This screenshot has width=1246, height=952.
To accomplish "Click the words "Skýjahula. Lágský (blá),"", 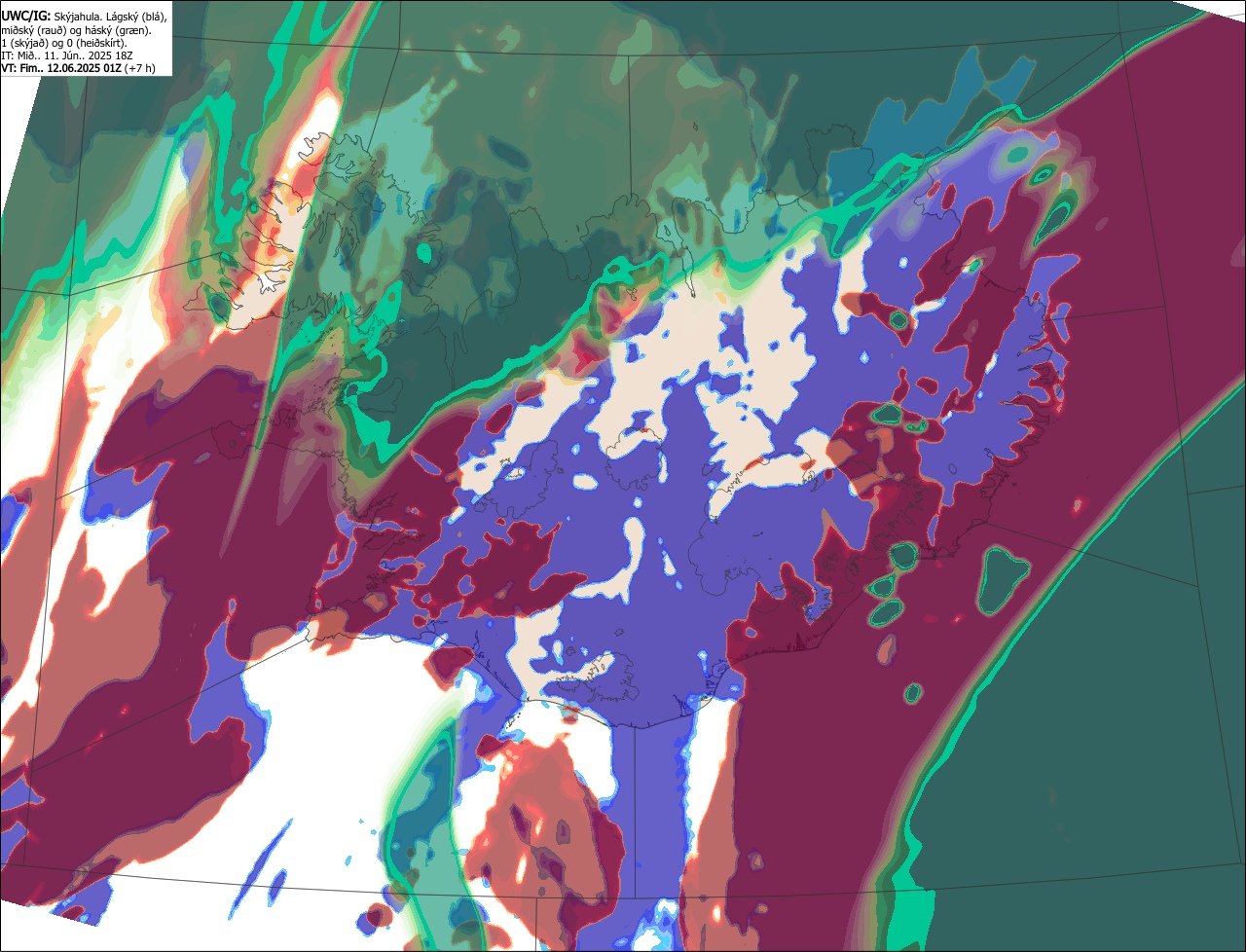I will (x=110, y=17).
